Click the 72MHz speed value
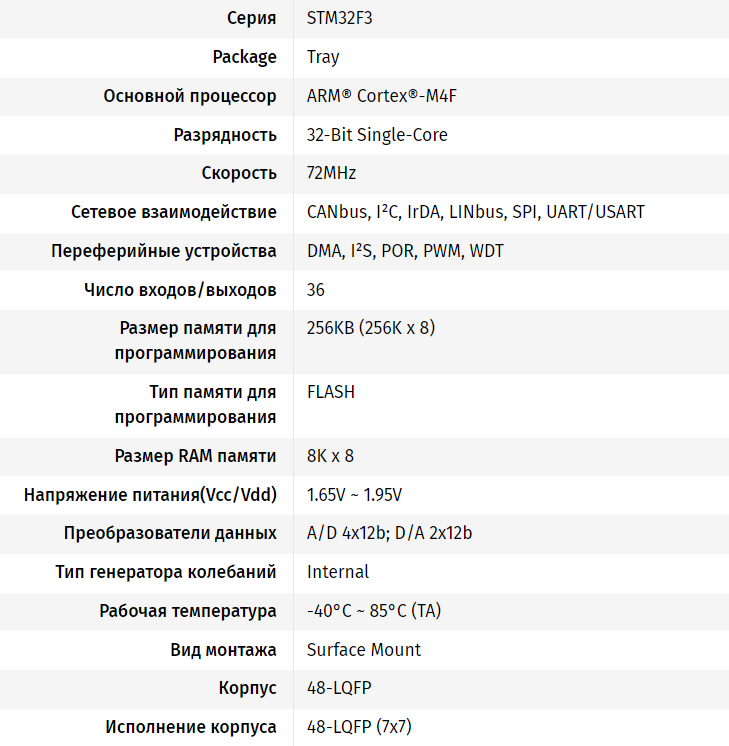The height and width of the screenshot is (746, 729). pos(332,173)
